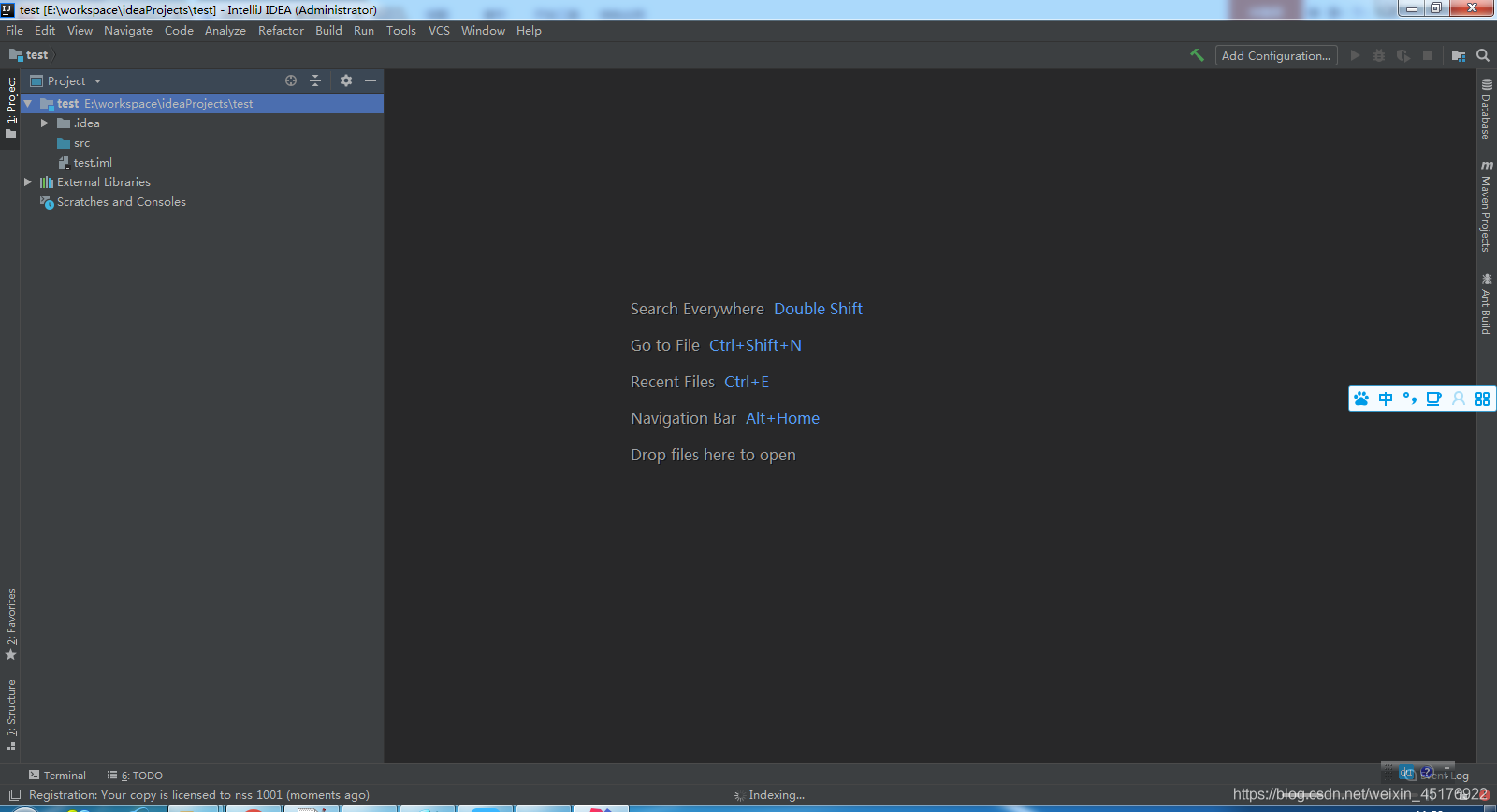1497x812 pixels.
Task: Click the Stop square icon in toolbar
Action: point(1428,55)
